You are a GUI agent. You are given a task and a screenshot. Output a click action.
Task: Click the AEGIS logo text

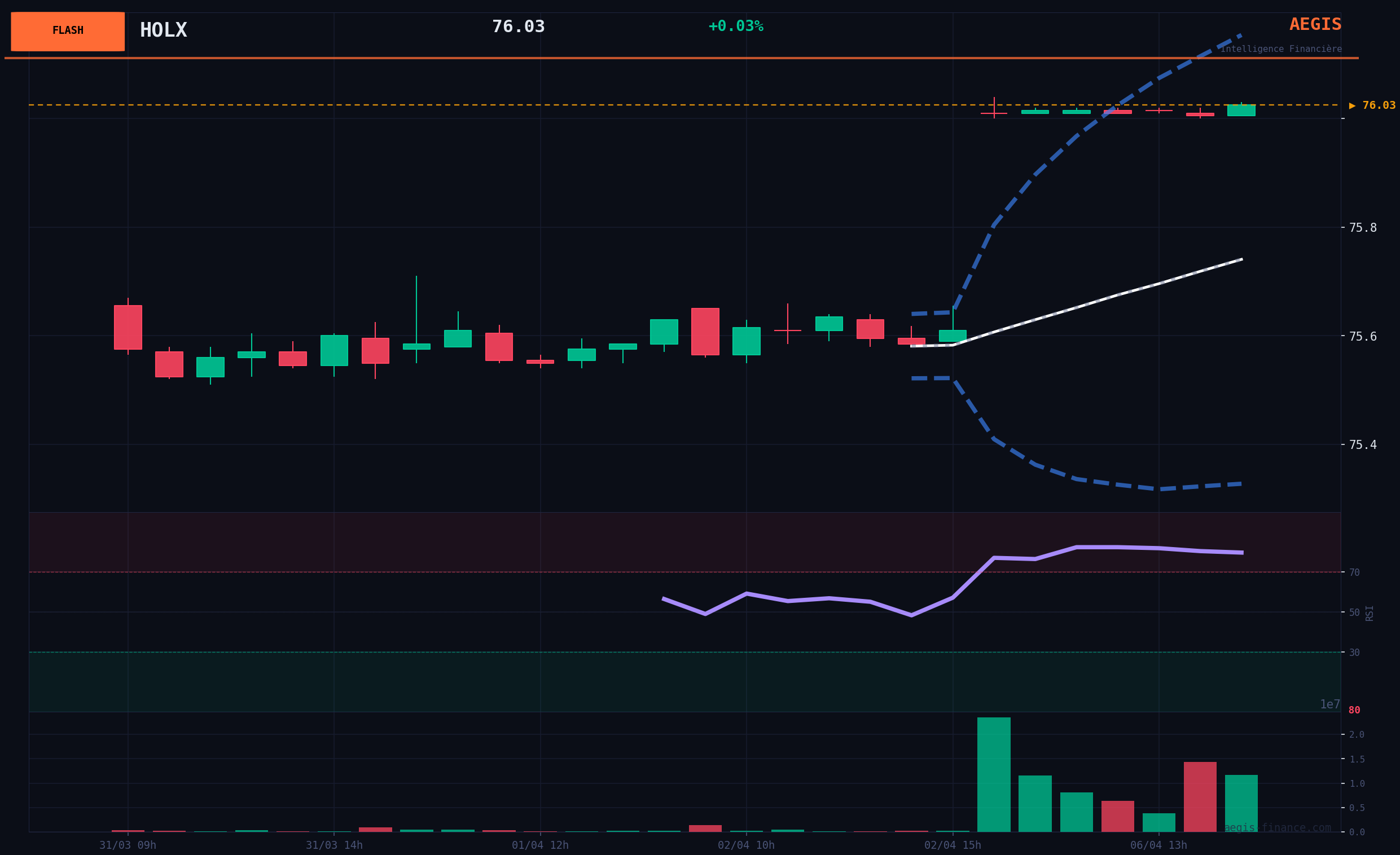pyautogui.click(x=1315, y=24)
